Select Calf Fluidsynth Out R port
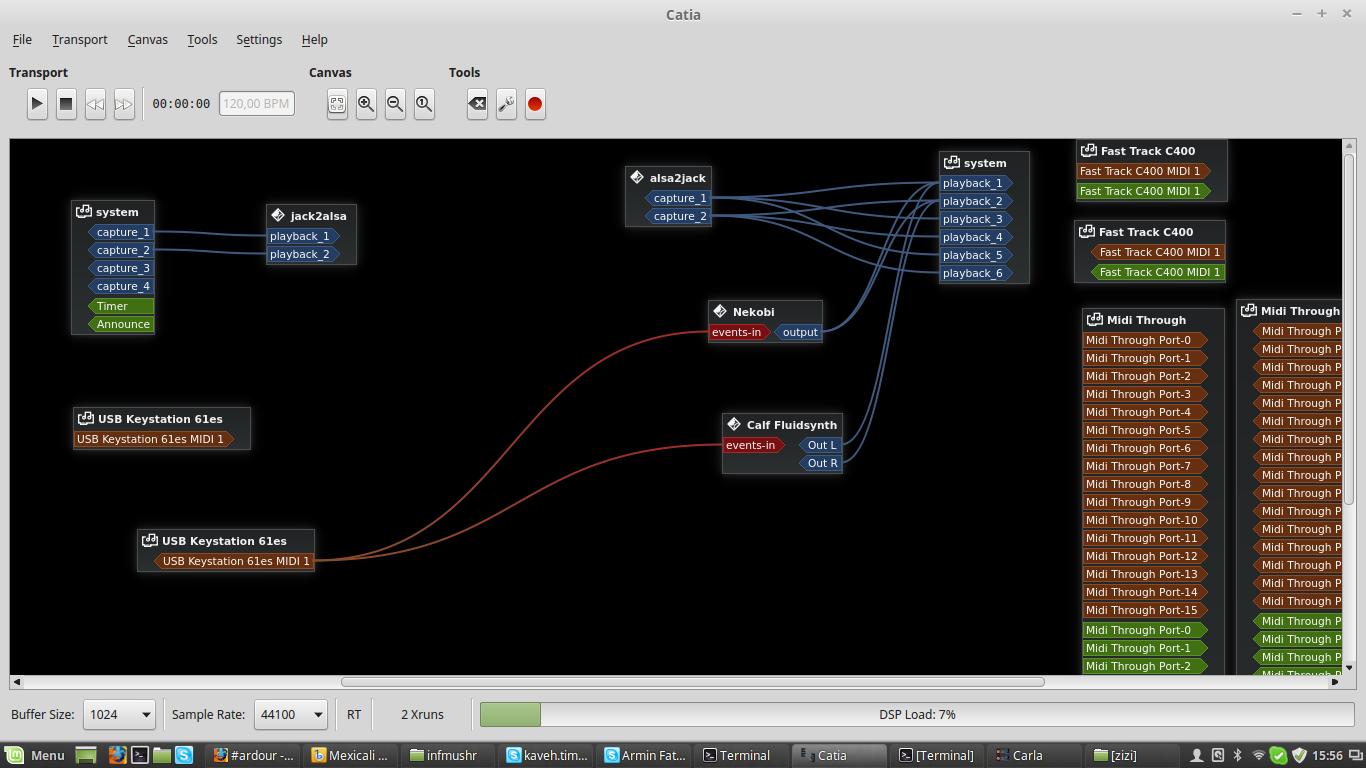 tap(822, 463)
